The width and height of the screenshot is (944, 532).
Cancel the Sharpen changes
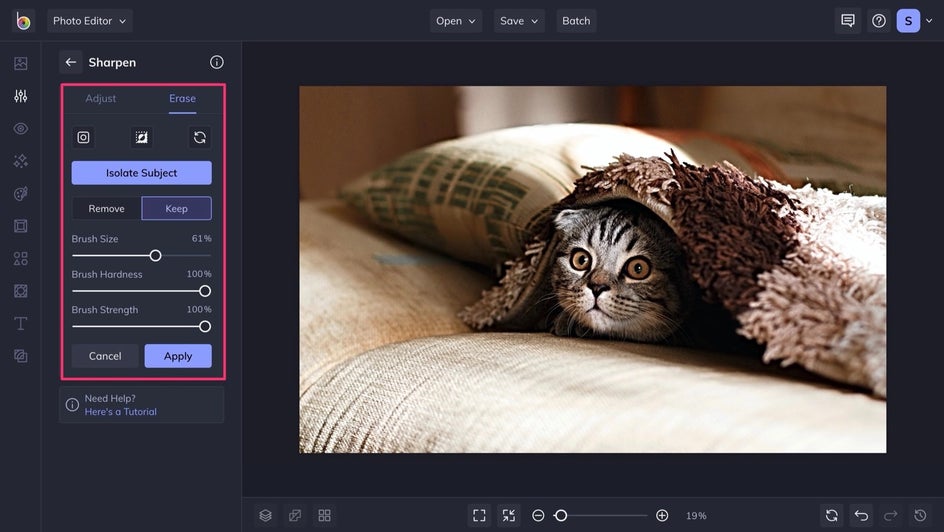click(x=105, y=356)
